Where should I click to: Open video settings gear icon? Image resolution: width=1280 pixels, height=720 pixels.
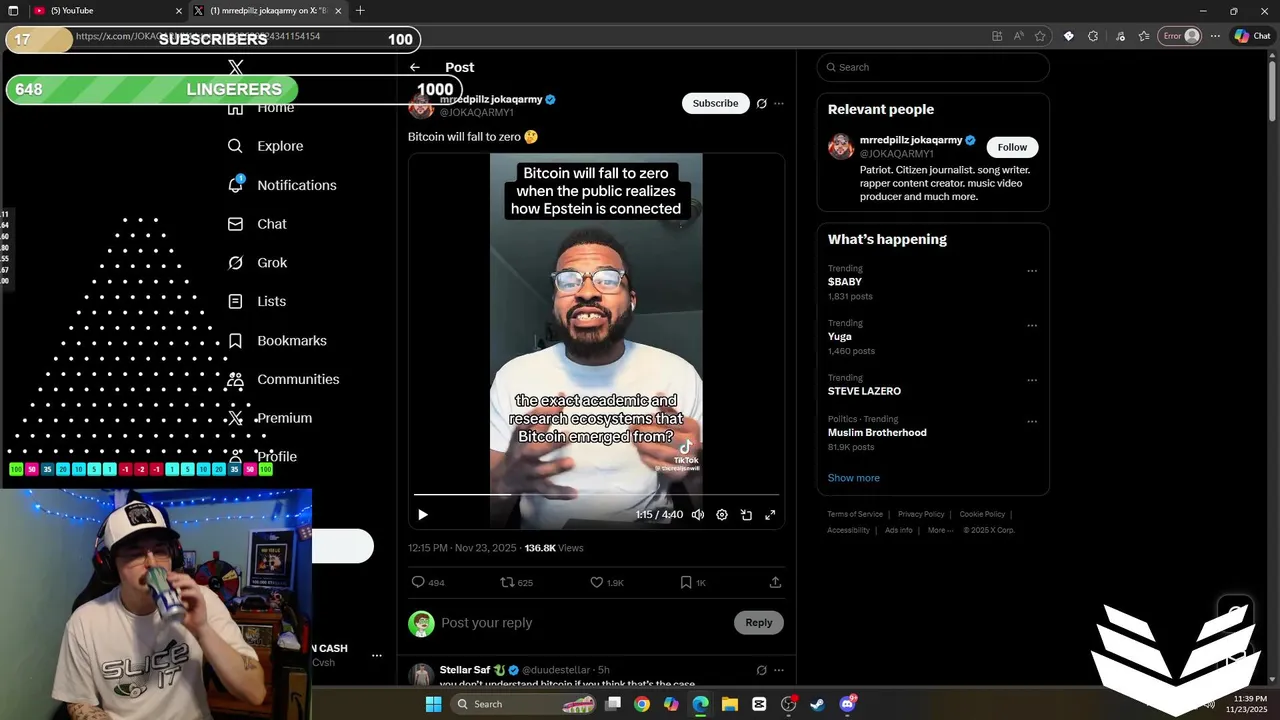[722, 515]
